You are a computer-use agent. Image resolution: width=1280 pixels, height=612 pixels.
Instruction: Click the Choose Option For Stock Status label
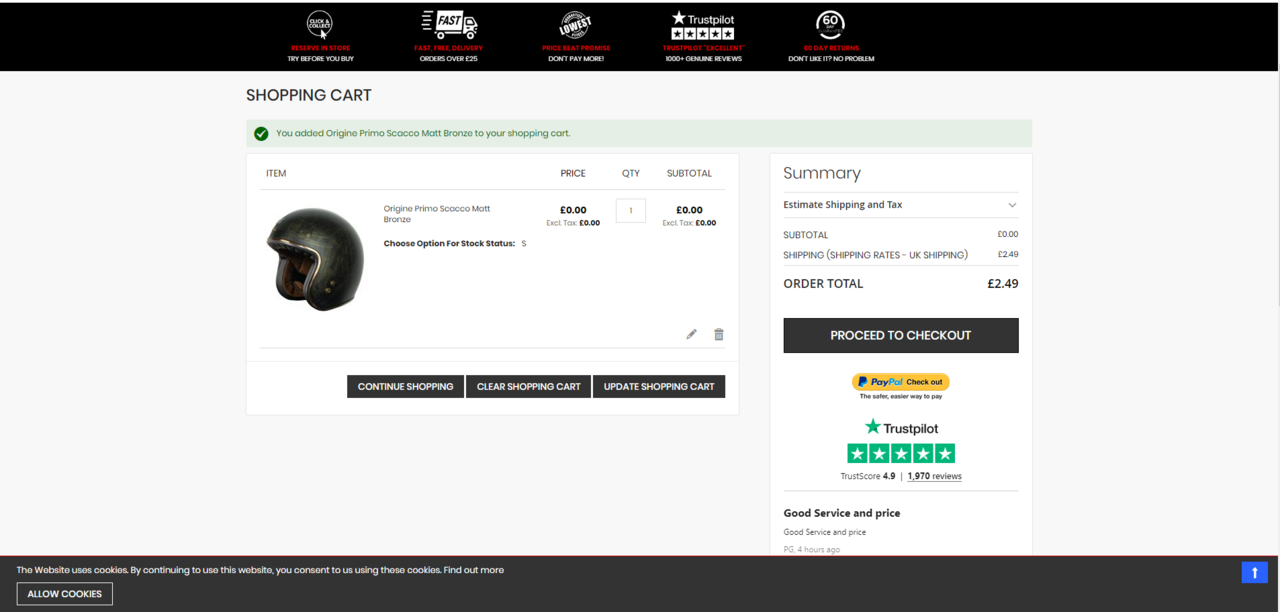(x=449, y=243)
